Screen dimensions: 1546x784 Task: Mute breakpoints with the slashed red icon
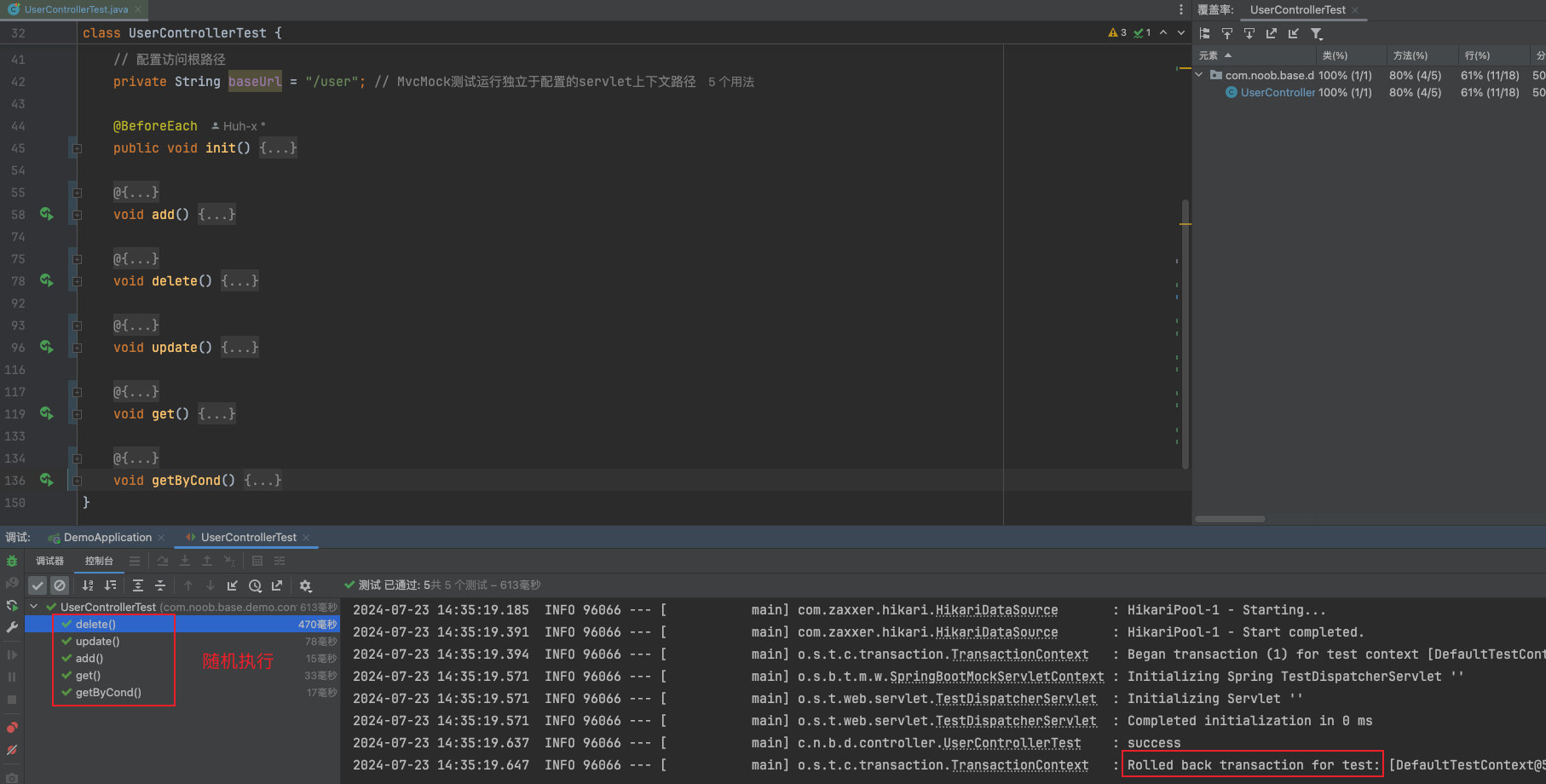coord(12,750)
